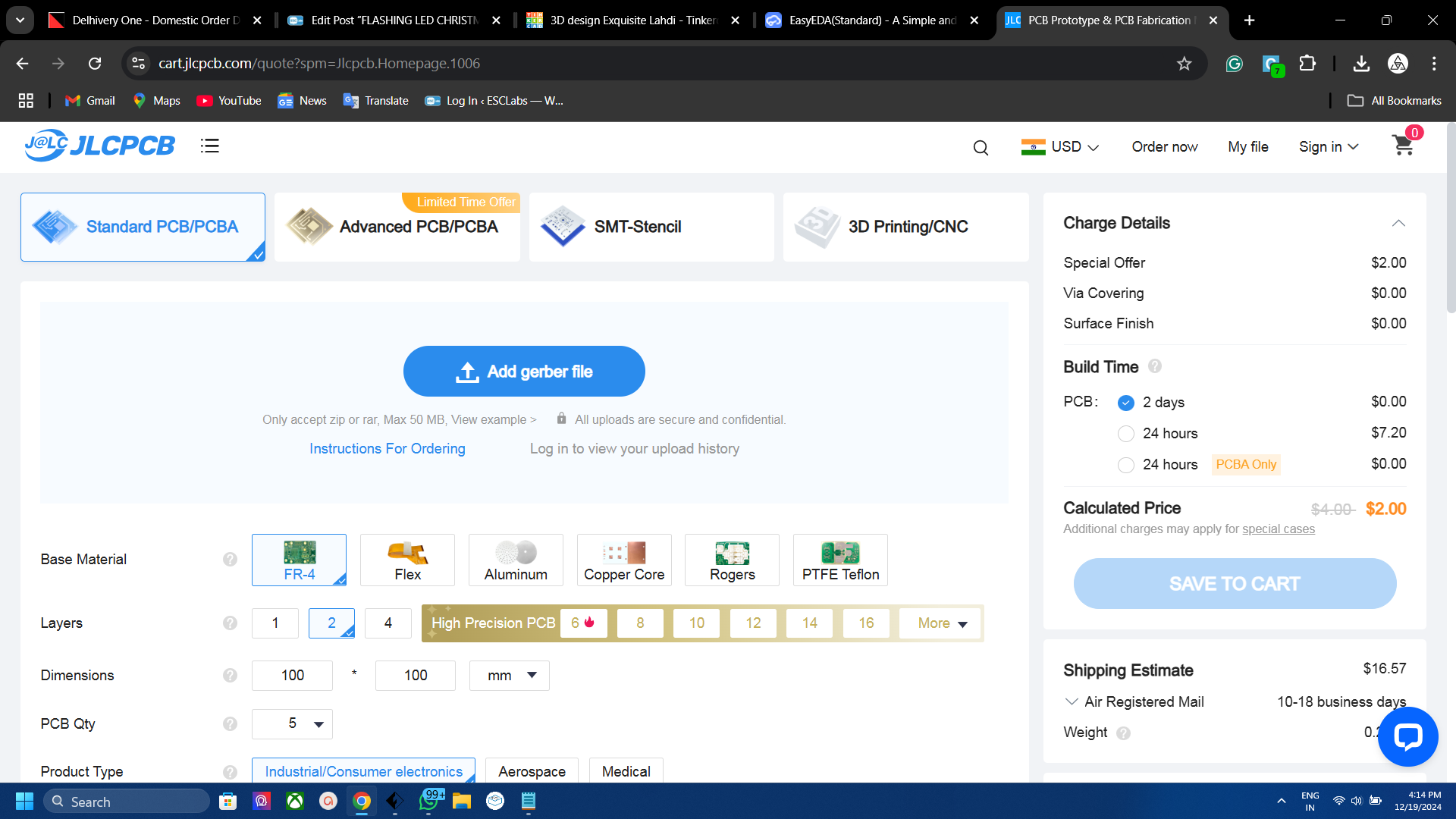Show hidden system tray icons
Image resolution: width=1456 pixels, height=819 pixels.
click(1282, 802)
